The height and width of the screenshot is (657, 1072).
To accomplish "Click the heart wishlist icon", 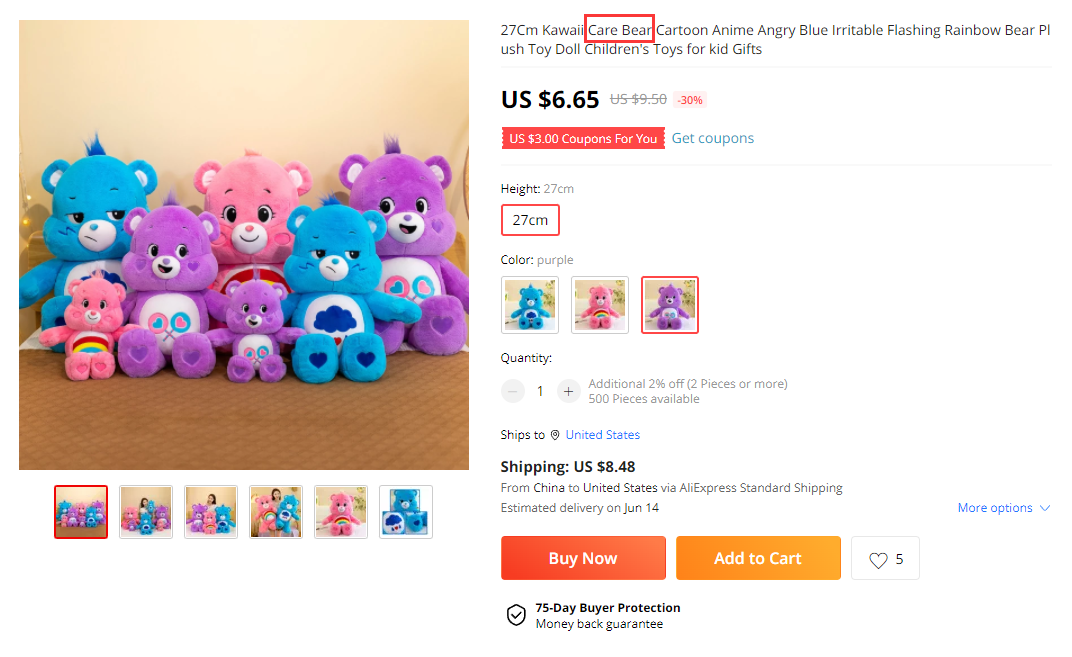I will pyautogui.click(x=878, y=560).
